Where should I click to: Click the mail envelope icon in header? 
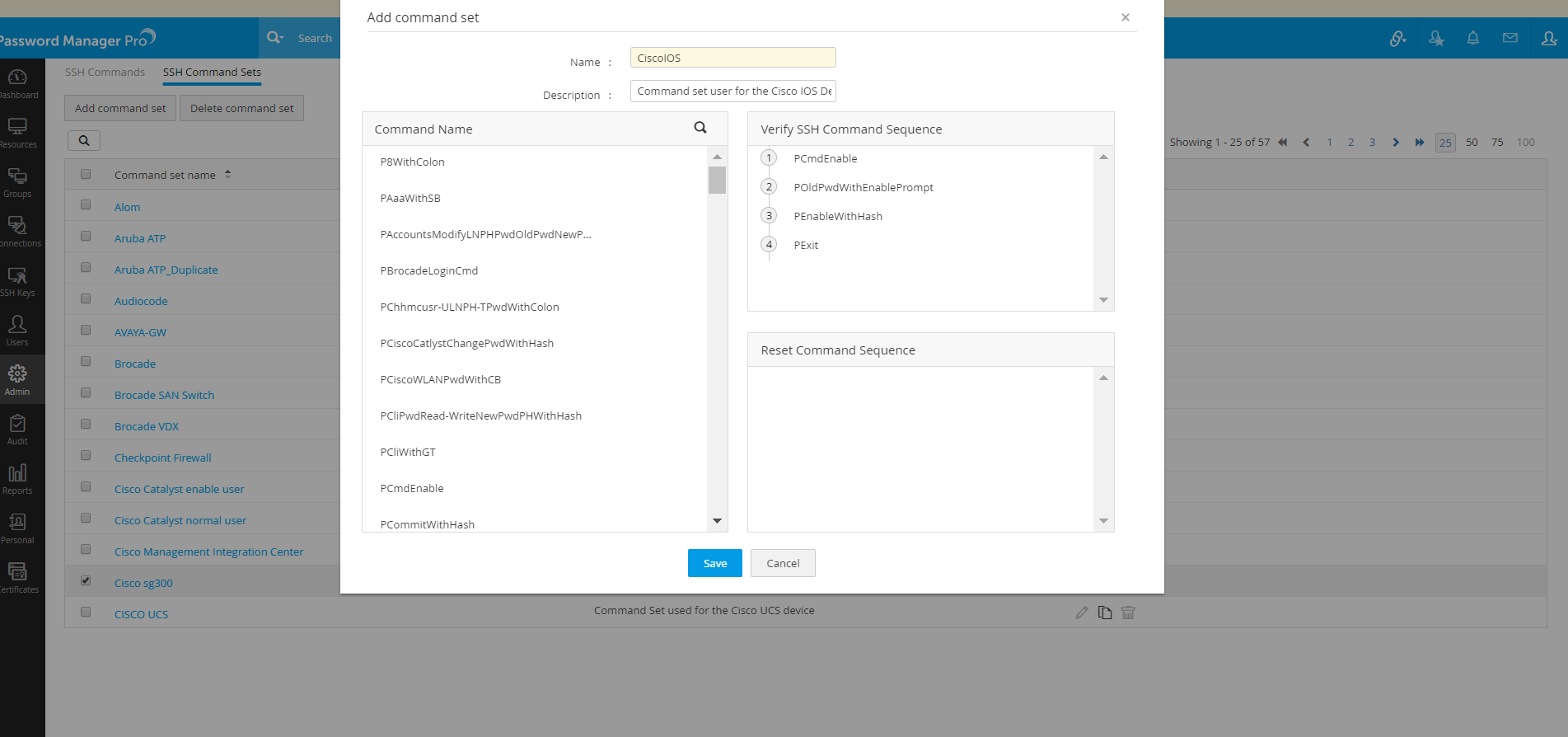tap(1510, 38)
